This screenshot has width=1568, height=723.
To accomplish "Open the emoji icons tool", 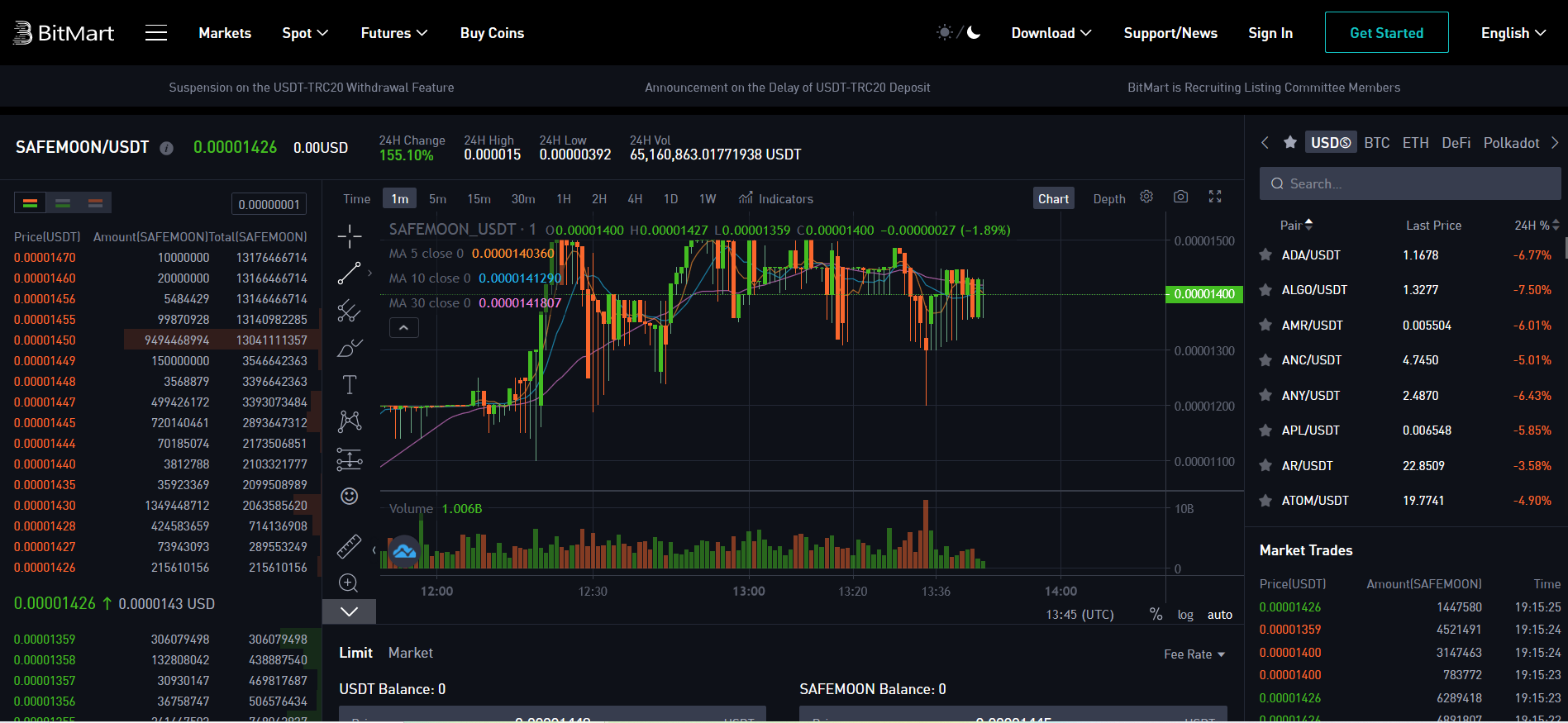I will 350,496.
